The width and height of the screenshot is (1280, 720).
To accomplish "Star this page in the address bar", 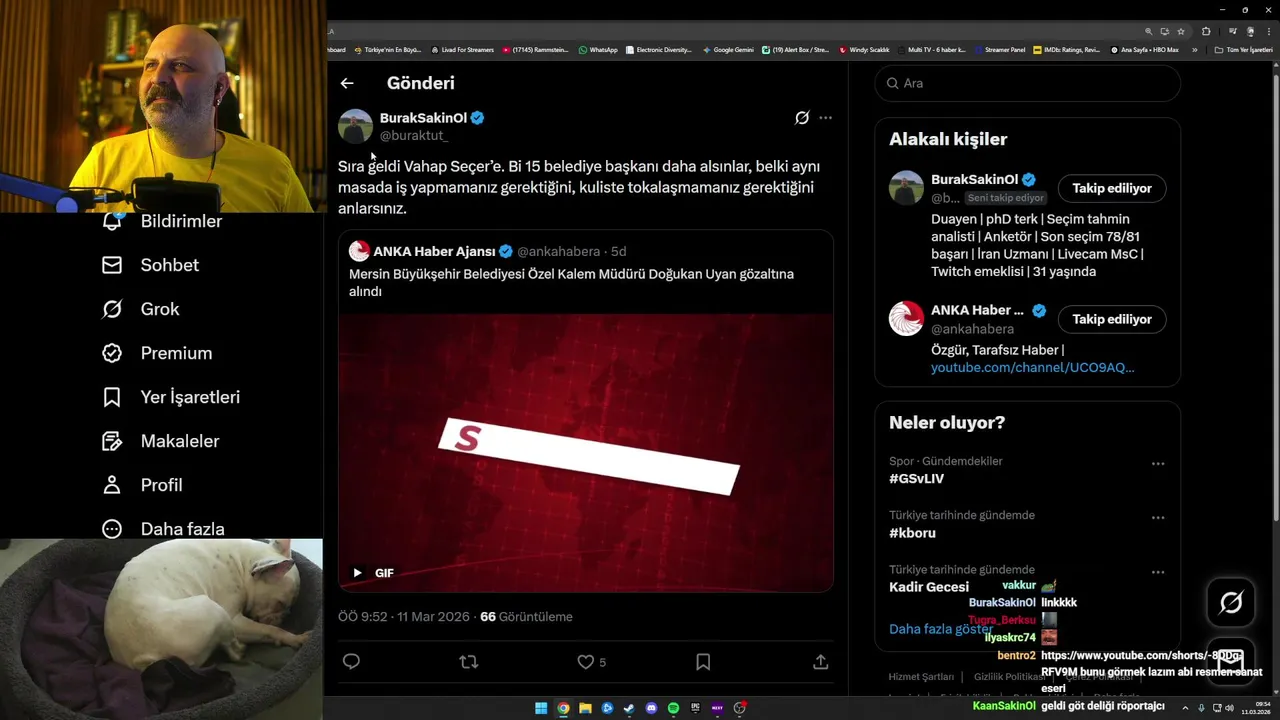I will coord(1181,31).
